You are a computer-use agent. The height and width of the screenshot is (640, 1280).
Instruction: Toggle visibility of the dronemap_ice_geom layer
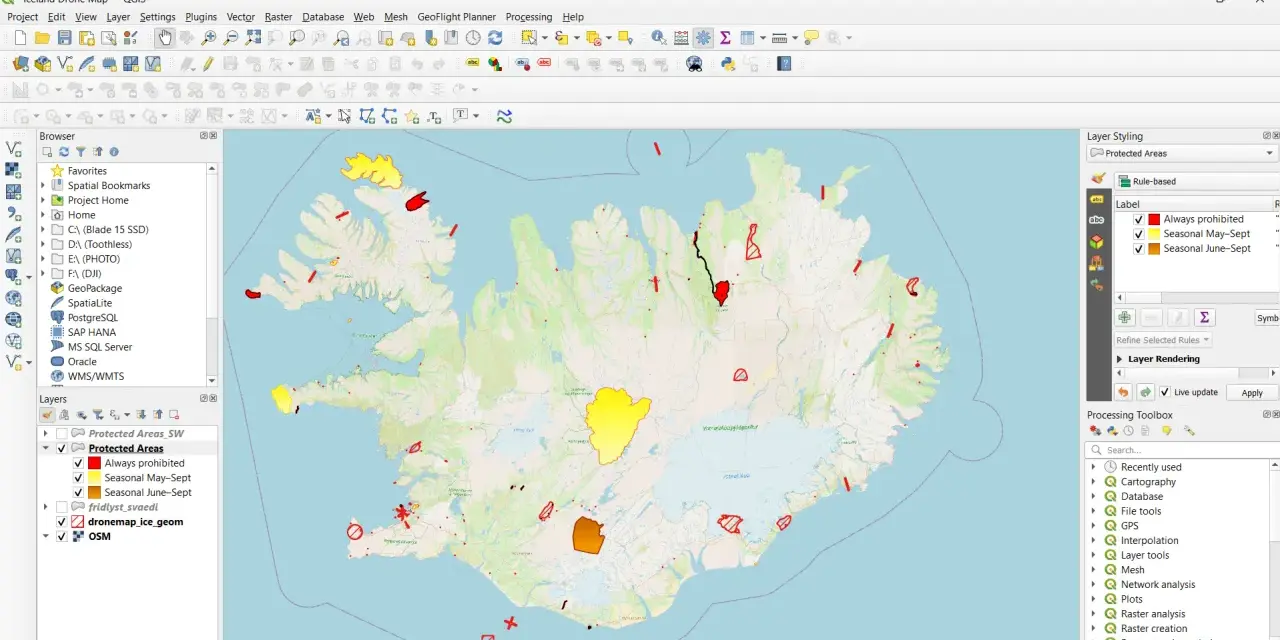(62, 522)
